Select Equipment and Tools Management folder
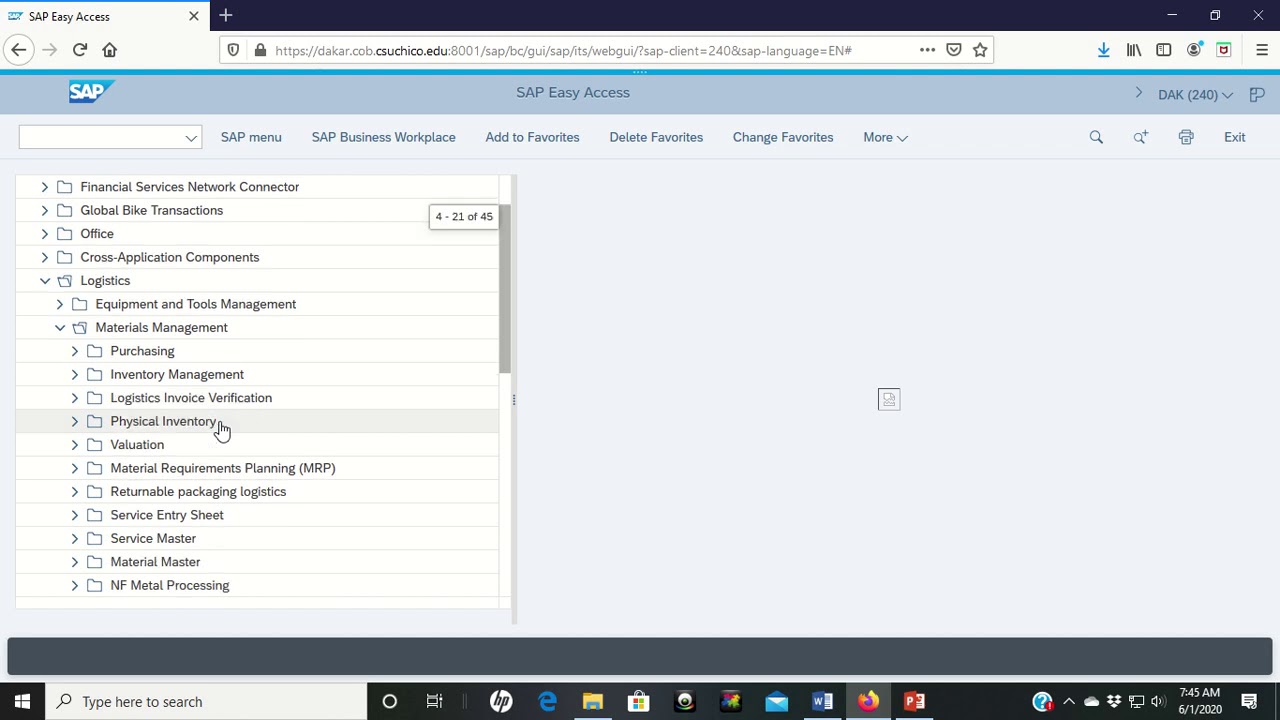 tap(196, 304)
